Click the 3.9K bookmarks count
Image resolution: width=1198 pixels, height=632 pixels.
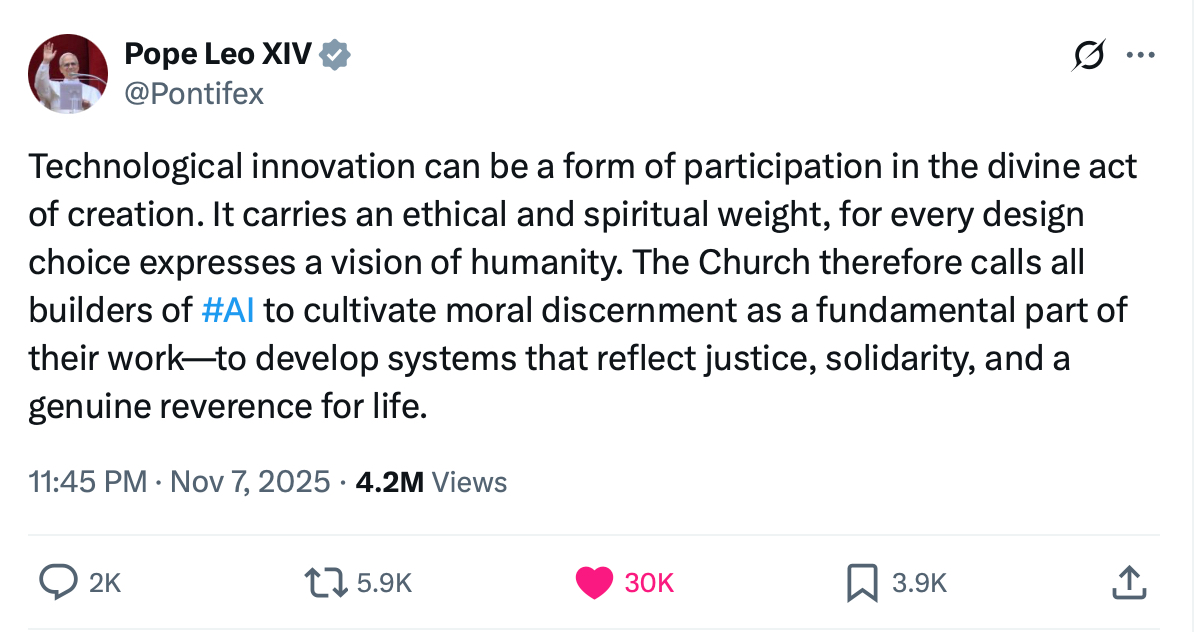pos(919,583)
